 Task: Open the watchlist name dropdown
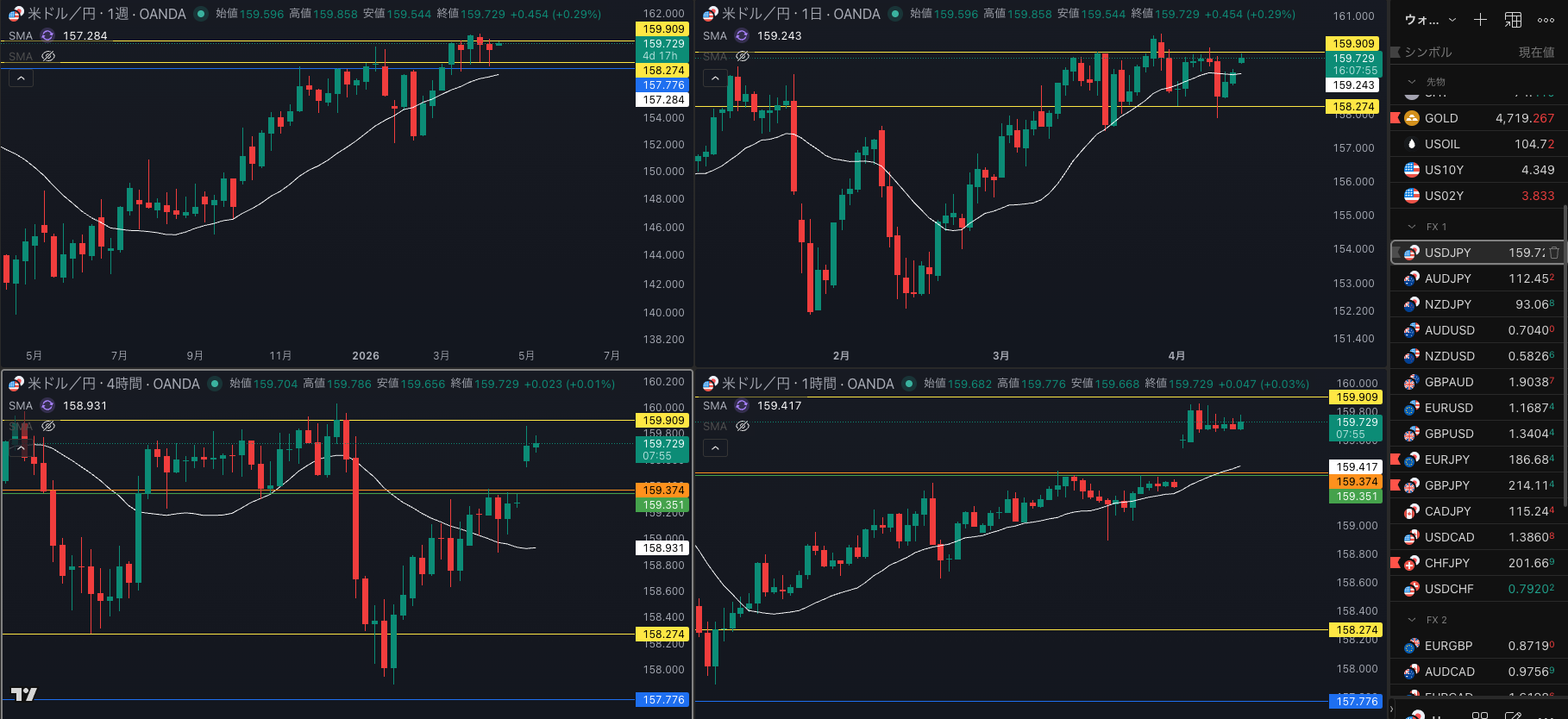click(1429, 20)
